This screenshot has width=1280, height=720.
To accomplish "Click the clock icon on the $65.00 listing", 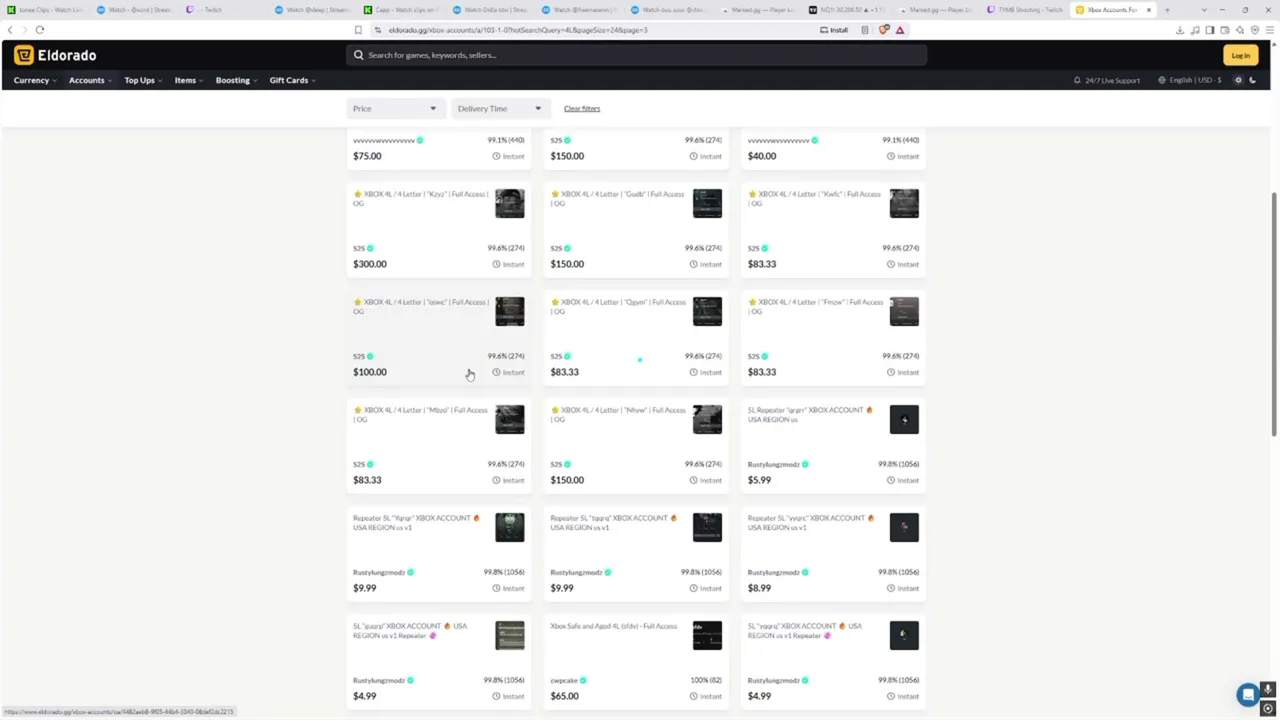I will tap(693, 696).
